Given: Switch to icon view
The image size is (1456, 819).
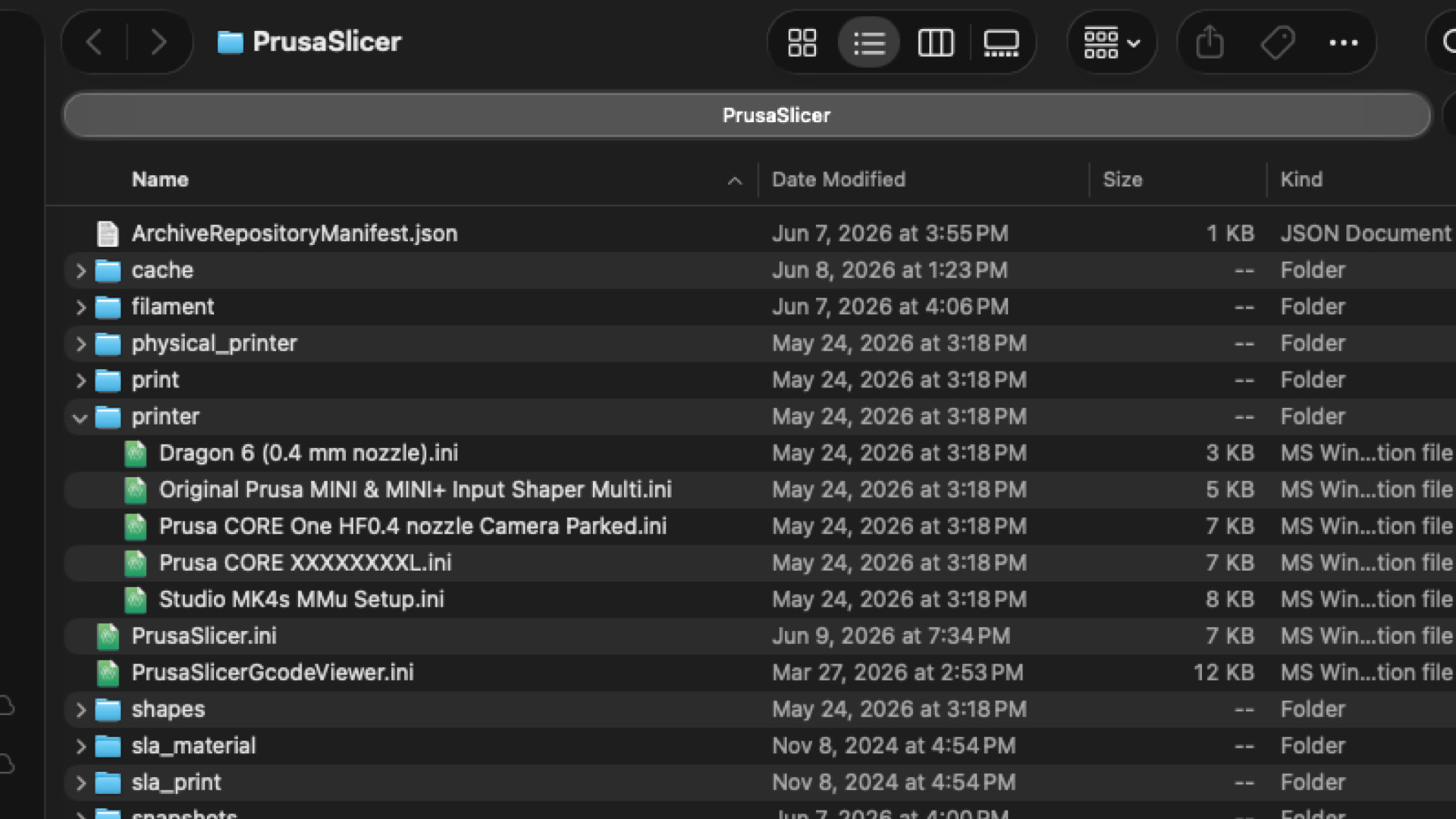Looking at the screenshot, I should click(x=802, y=42).
